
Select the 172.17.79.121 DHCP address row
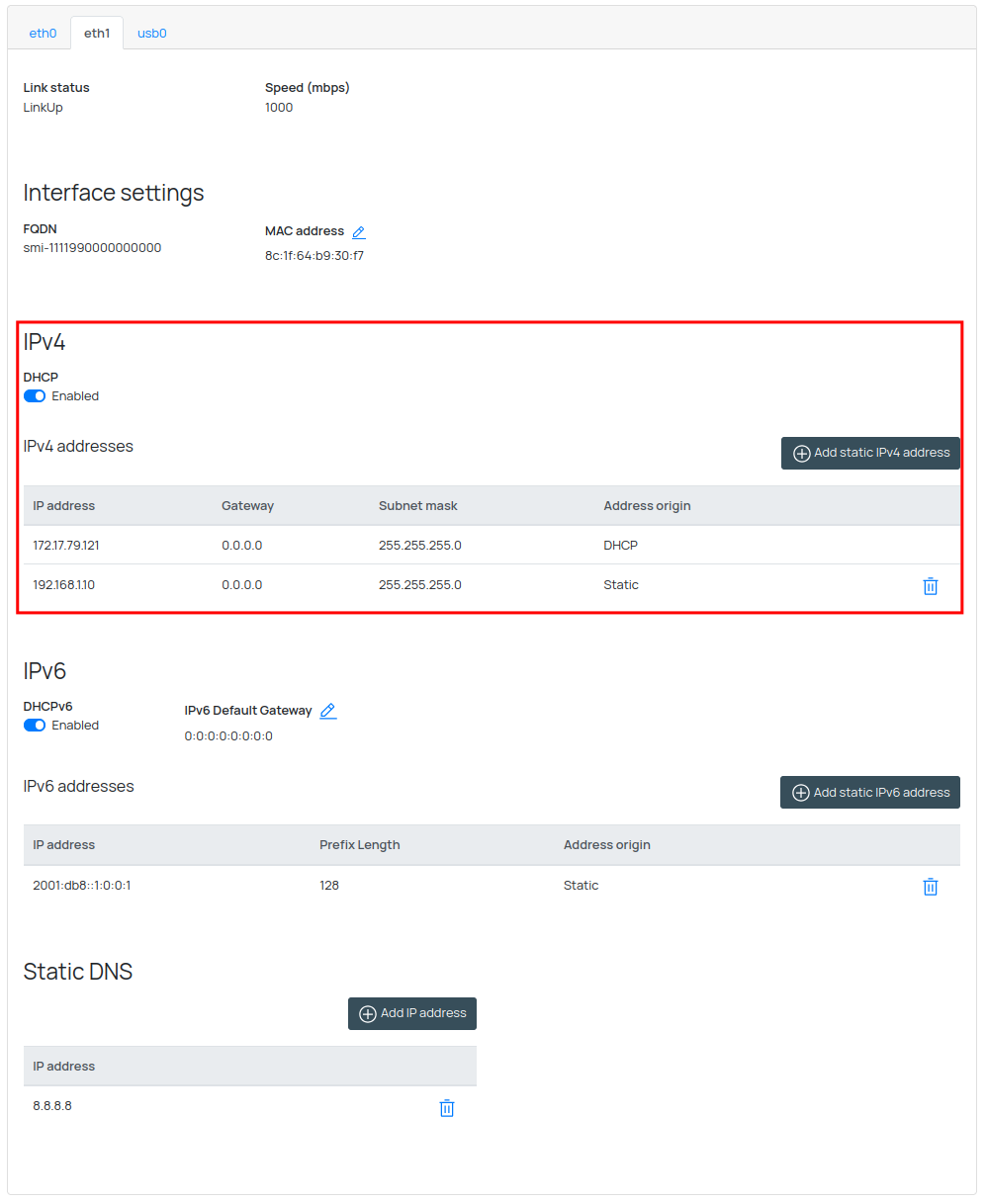click(66, 546)
